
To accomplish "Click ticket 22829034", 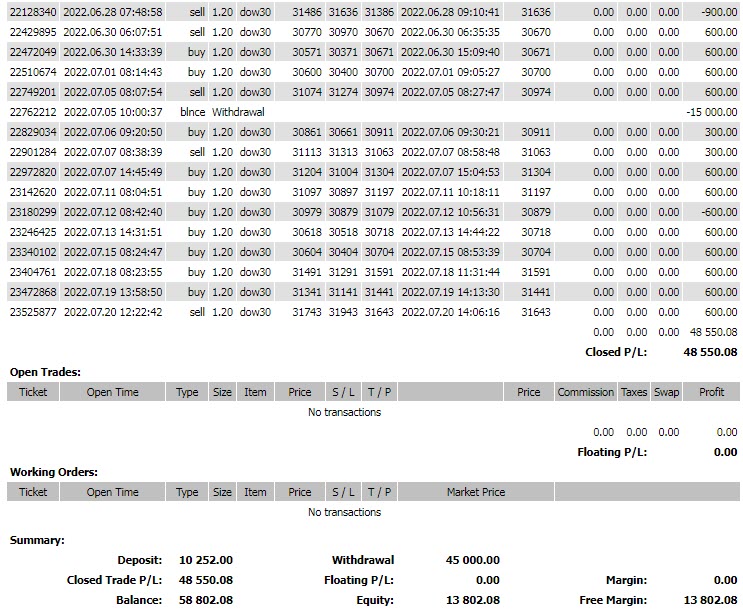I will 33,132.
